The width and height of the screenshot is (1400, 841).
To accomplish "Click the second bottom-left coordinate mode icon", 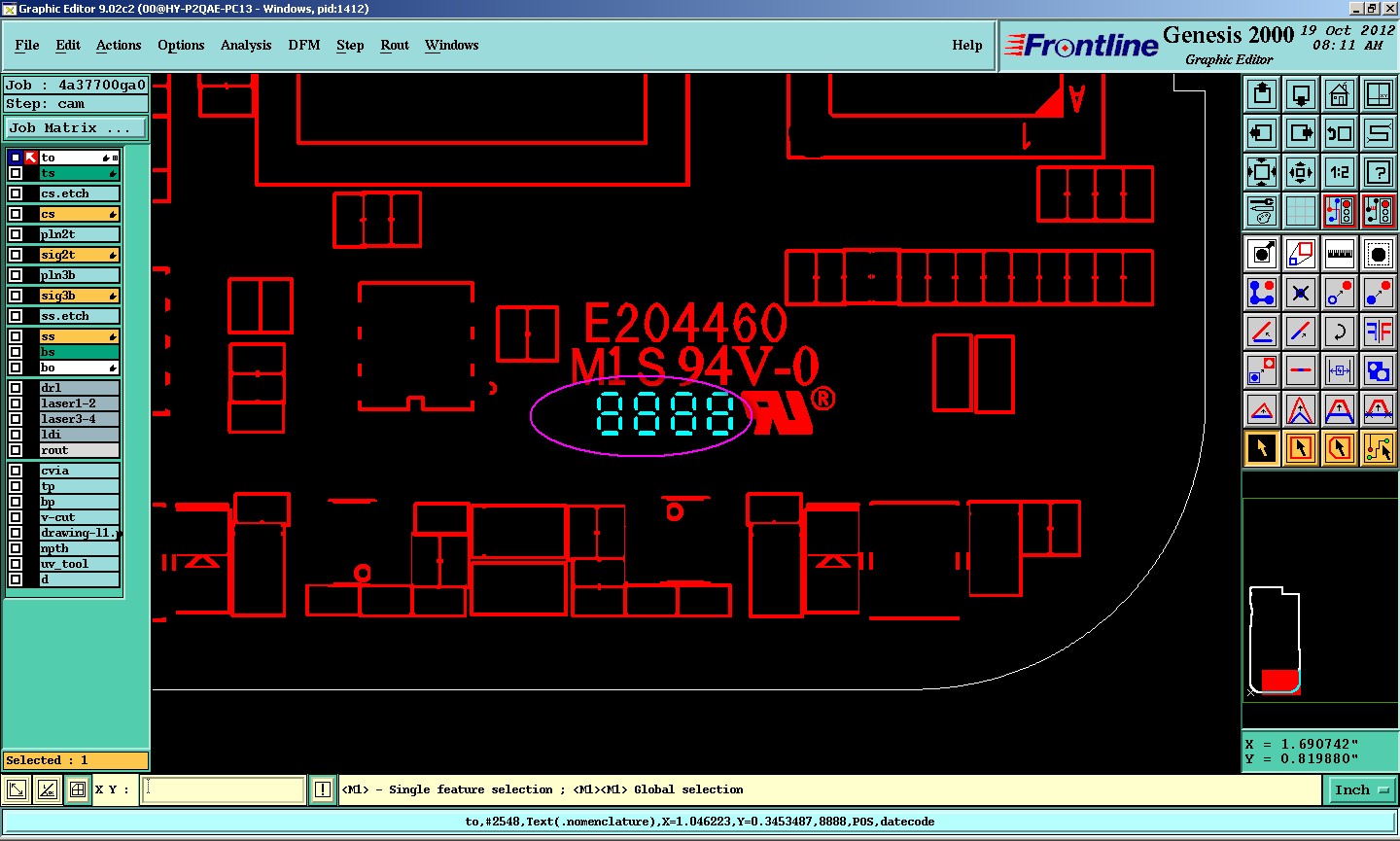I will tap(47, 789).
